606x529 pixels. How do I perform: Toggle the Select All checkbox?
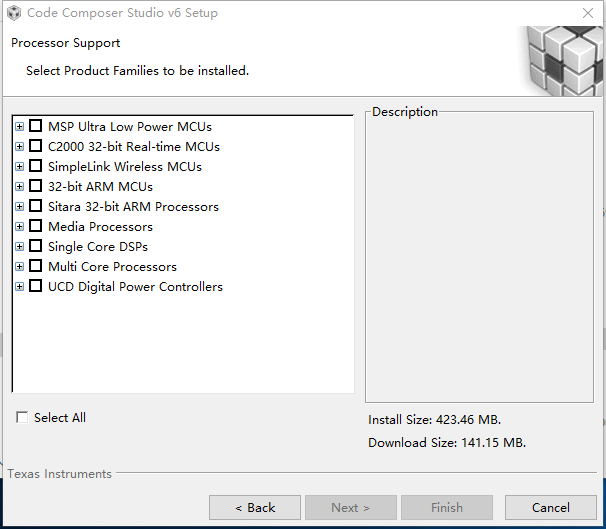[22, 417]
